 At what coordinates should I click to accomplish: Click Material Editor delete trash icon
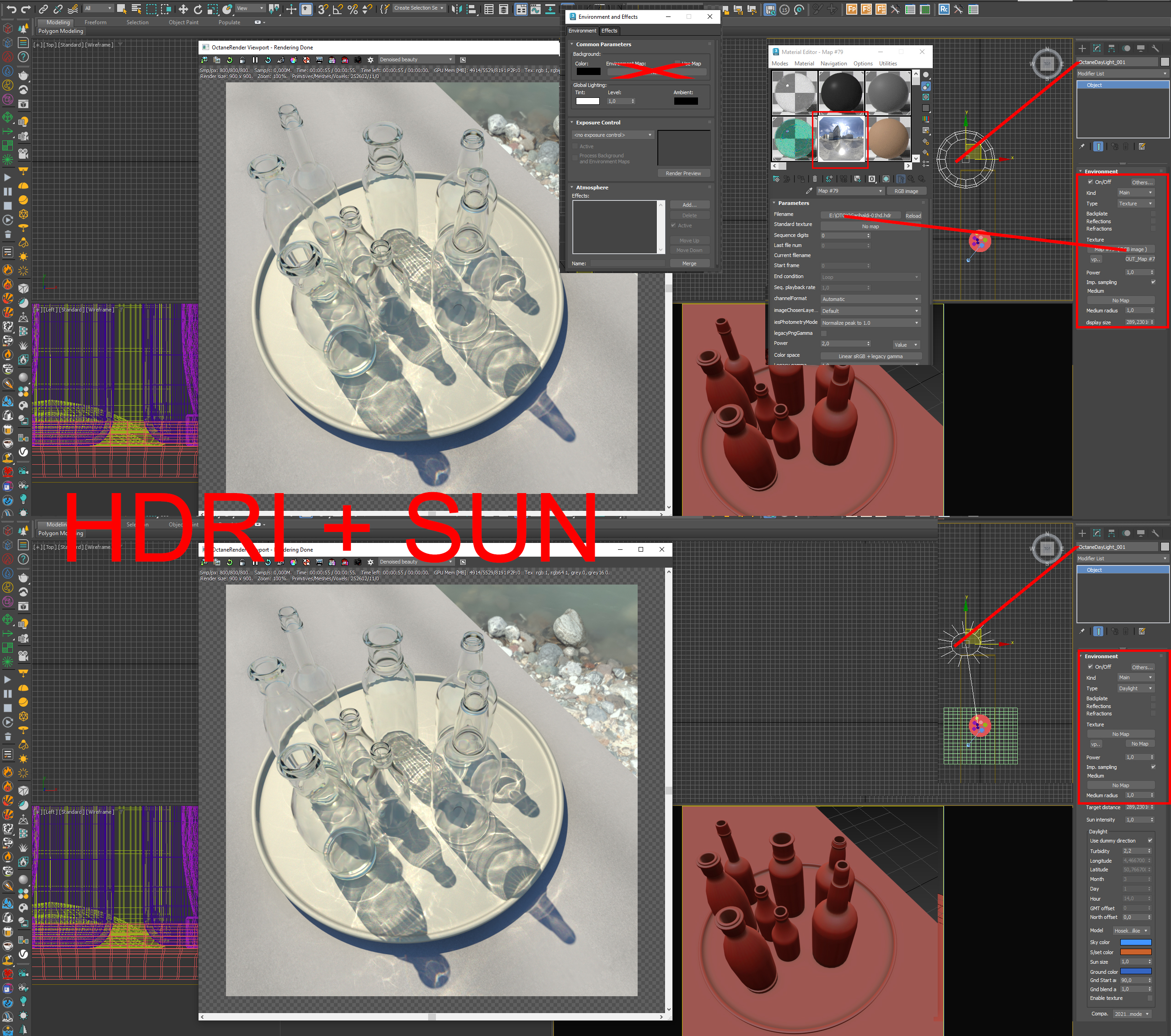[815, 179]
